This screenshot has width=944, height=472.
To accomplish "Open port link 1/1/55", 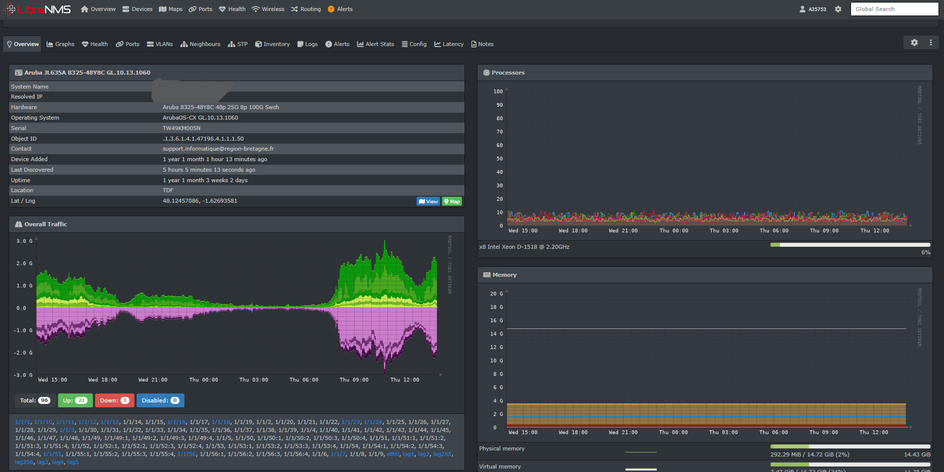I will (52, 454).
